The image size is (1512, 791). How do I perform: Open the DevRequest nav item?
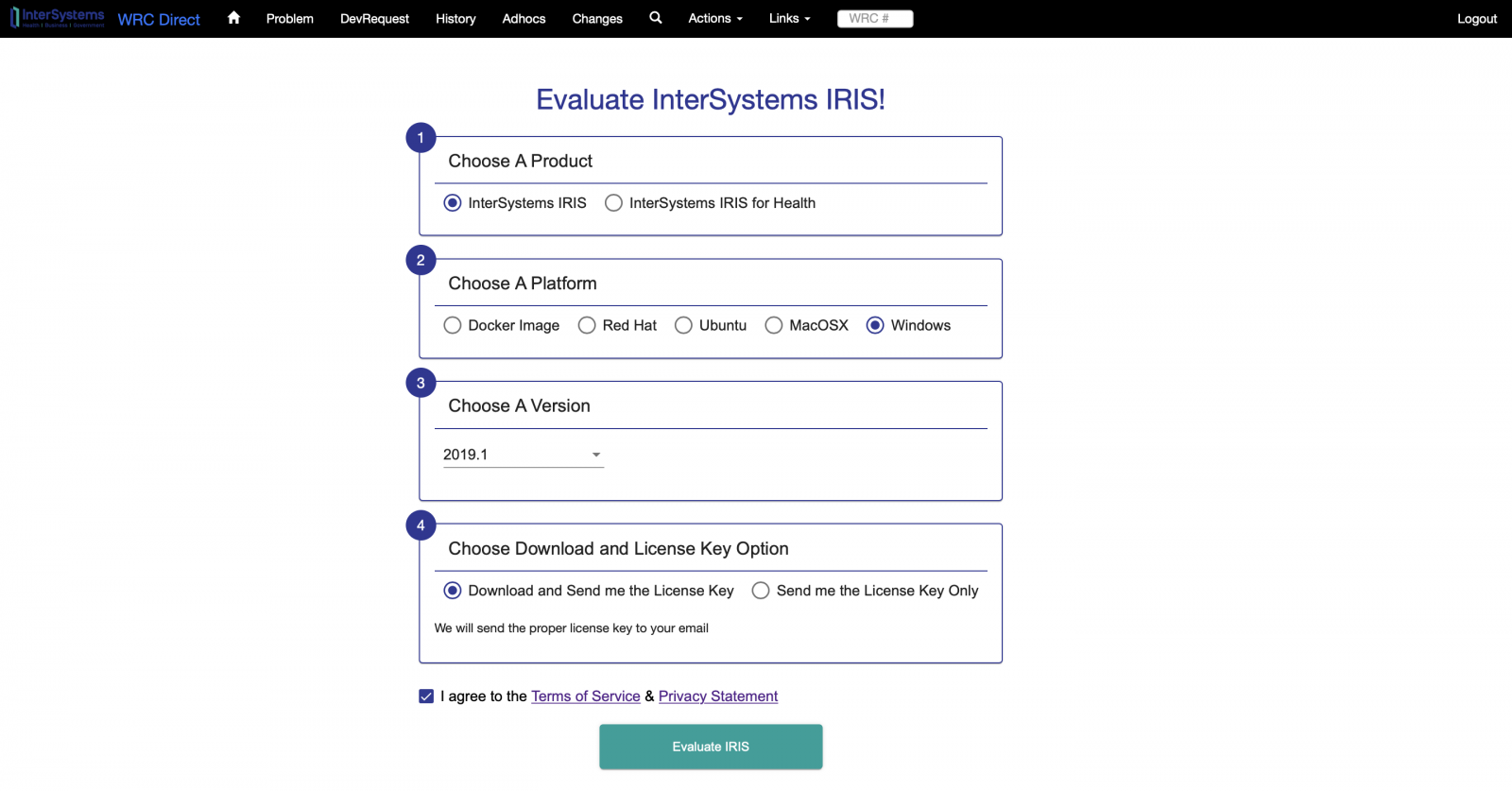pos(375,18)
